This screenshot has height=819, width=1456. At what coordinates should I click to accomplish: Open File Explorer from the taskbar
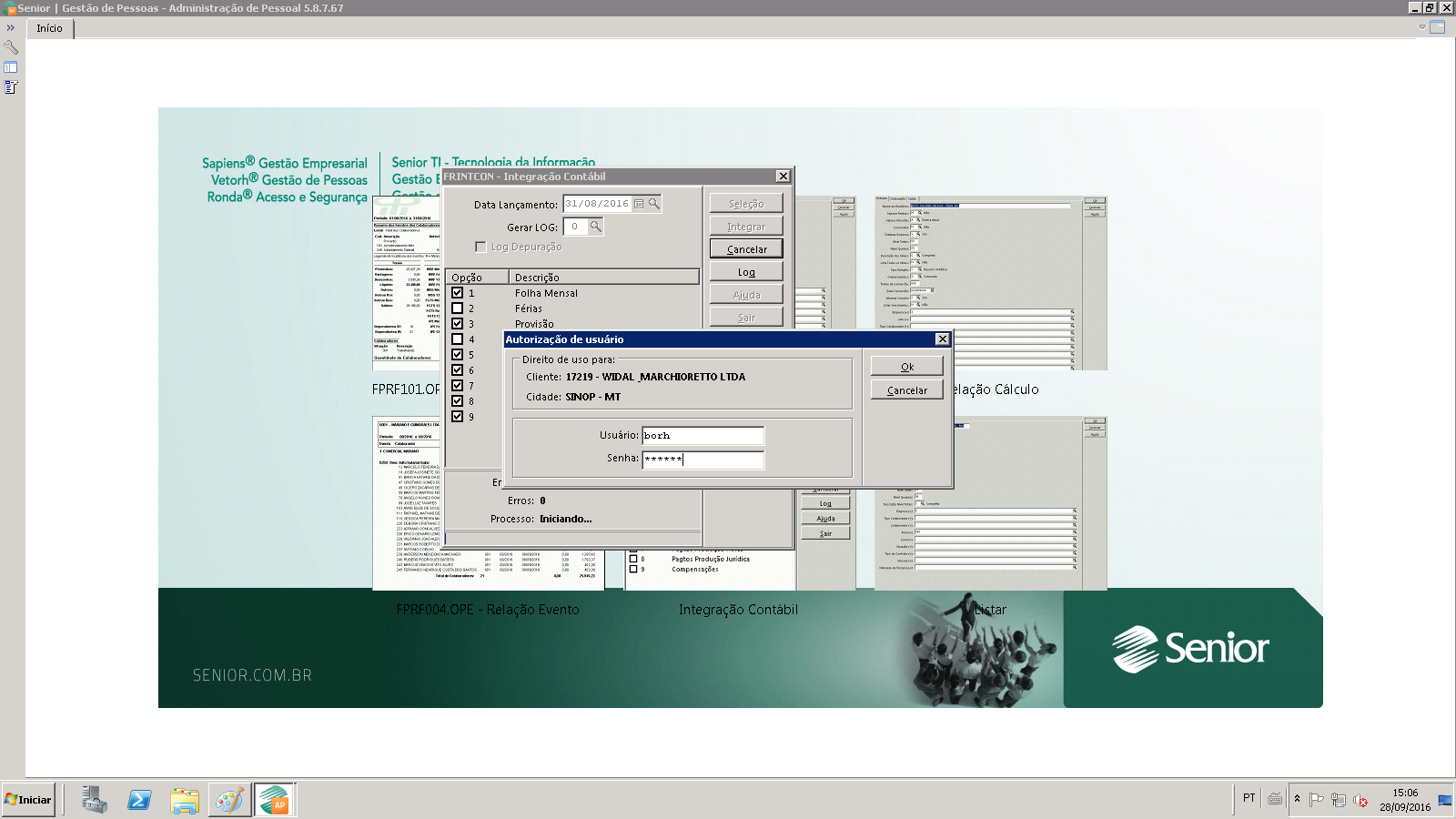(185, 800)
